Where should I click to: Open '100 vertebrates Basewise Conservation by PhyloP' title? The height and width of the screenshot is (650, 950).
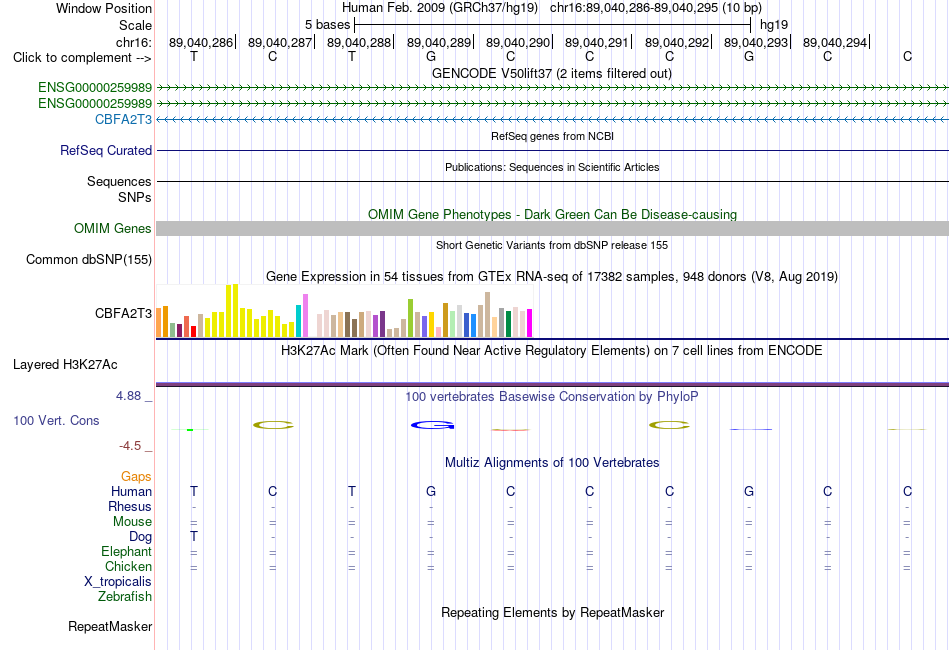pos(552,397)
